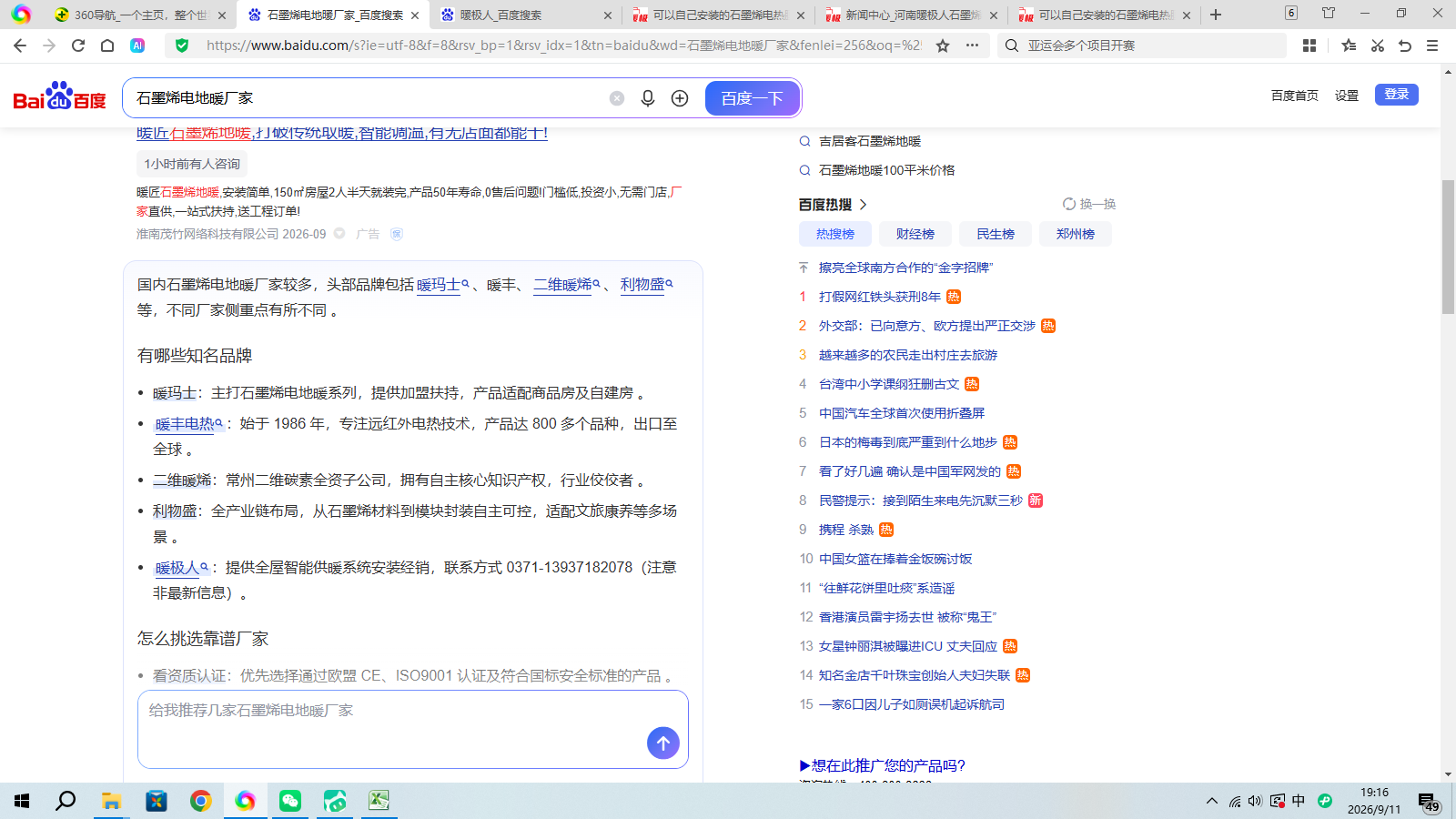Click the Baidu logo
The width and height of the screenshot is (1456, 819).
[60, 96]
